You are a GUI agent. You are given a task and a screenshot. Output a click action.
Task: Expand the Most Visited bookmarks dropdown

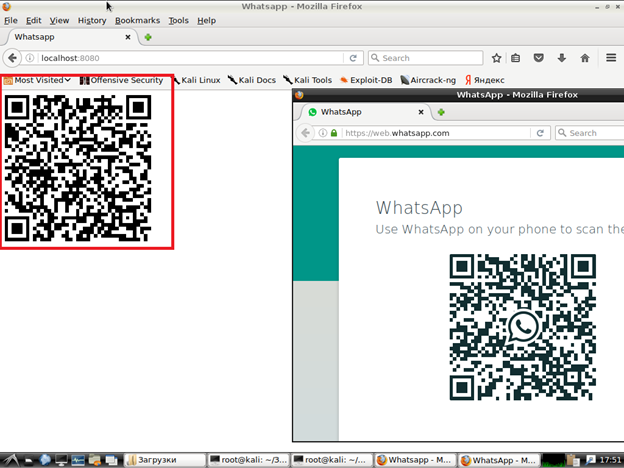[38, 80]
